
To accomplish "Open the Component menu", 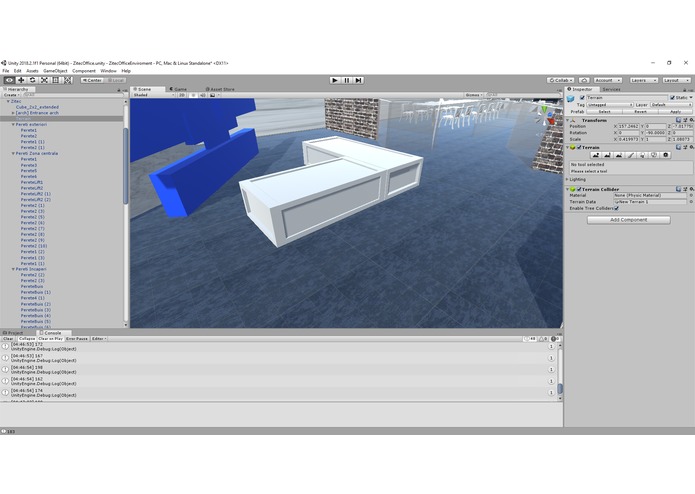I will 84,71.
